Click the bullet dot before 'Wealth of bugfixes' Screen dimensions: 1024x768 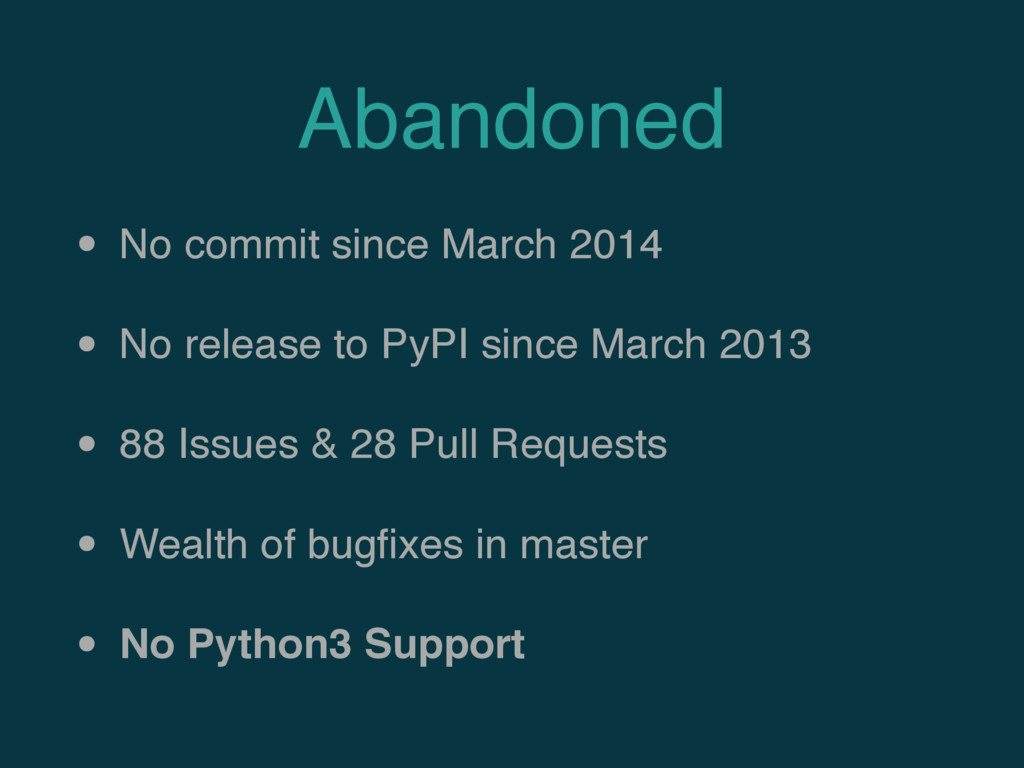tap(87, 544)
